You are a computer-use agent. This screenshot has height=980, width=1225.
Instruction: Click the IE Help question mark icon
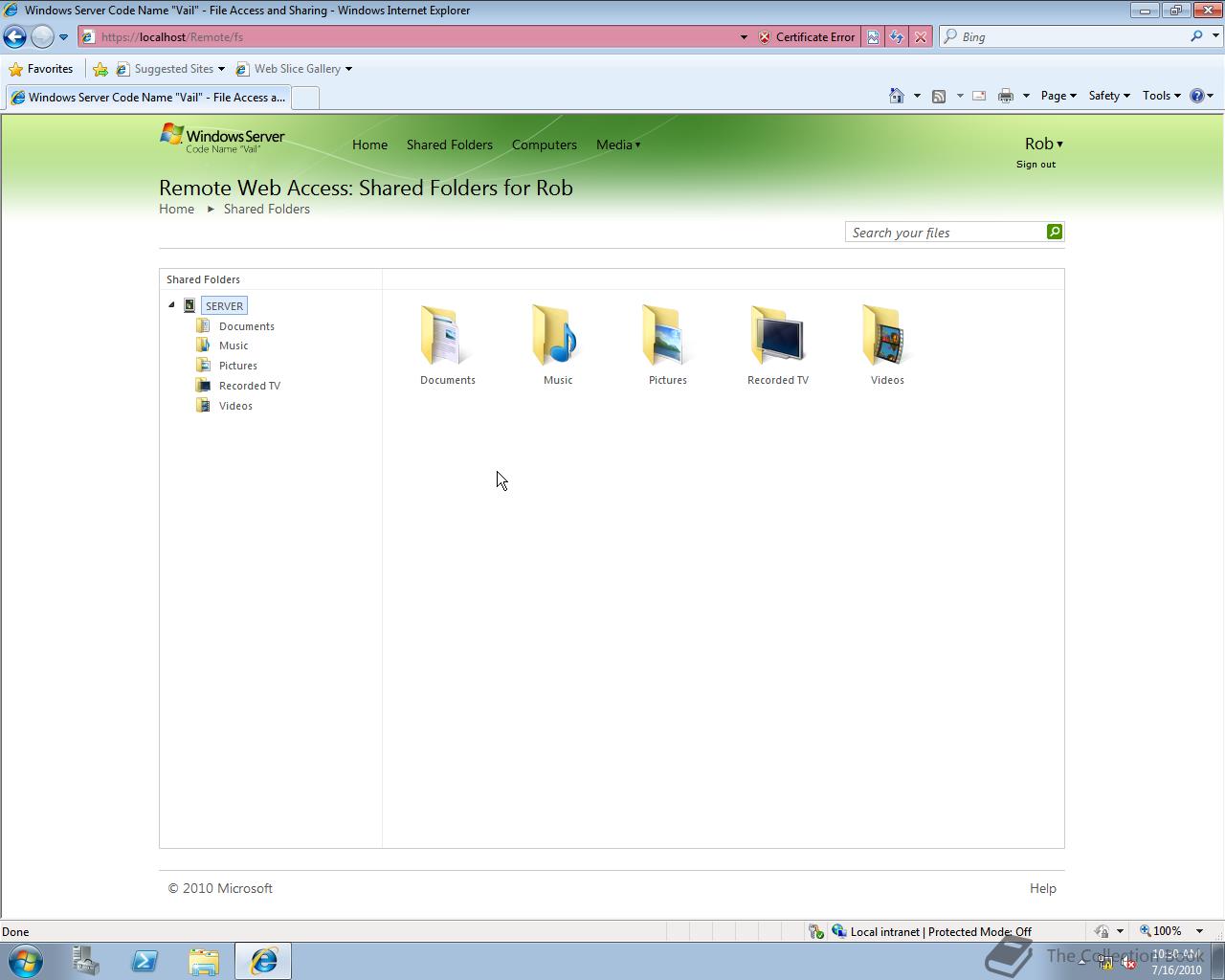pos(1196,96)
